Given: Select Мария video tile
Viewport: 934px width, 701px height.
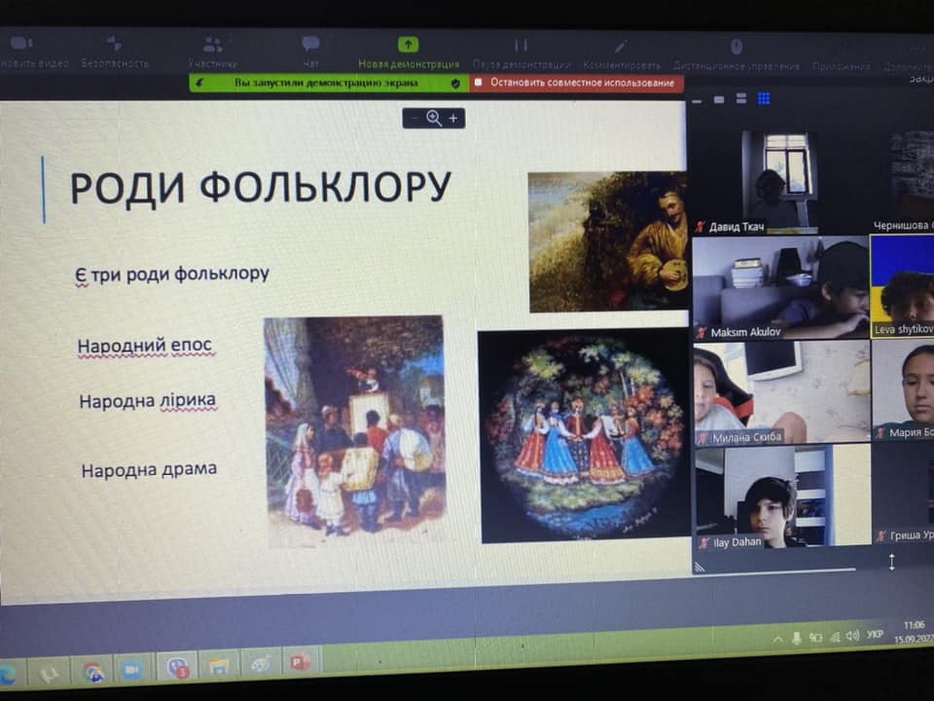Looking at the screenshot, I should click(902, 391).
